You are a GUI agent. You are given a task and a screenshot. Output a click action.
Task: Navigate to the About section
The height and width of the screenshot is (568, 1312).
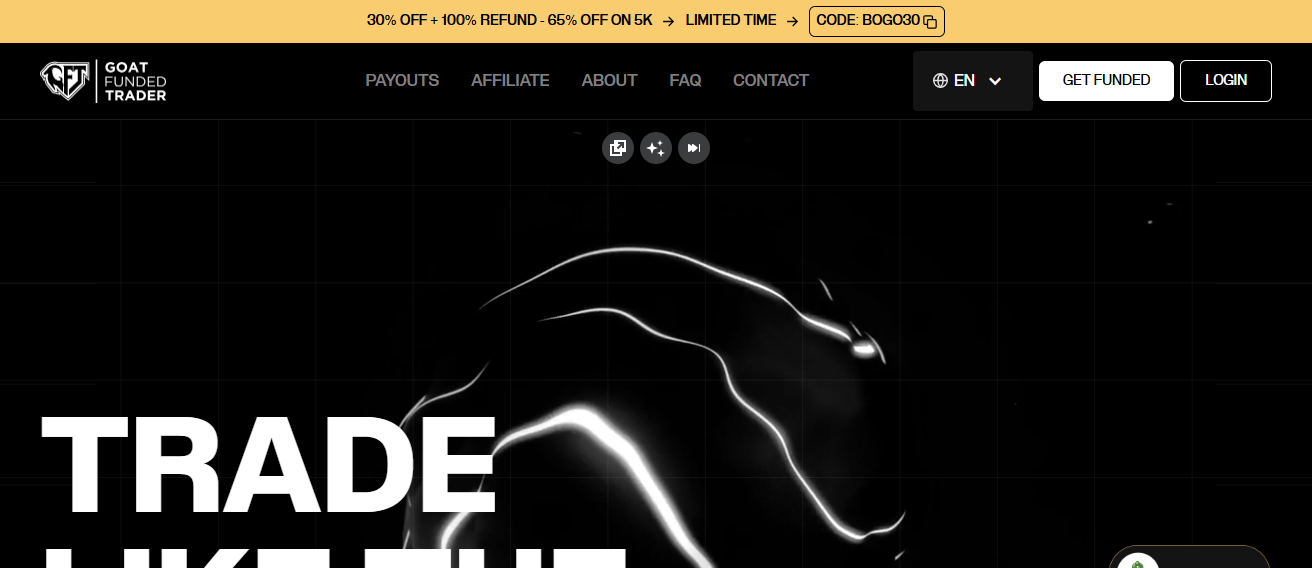coord(609,81)
